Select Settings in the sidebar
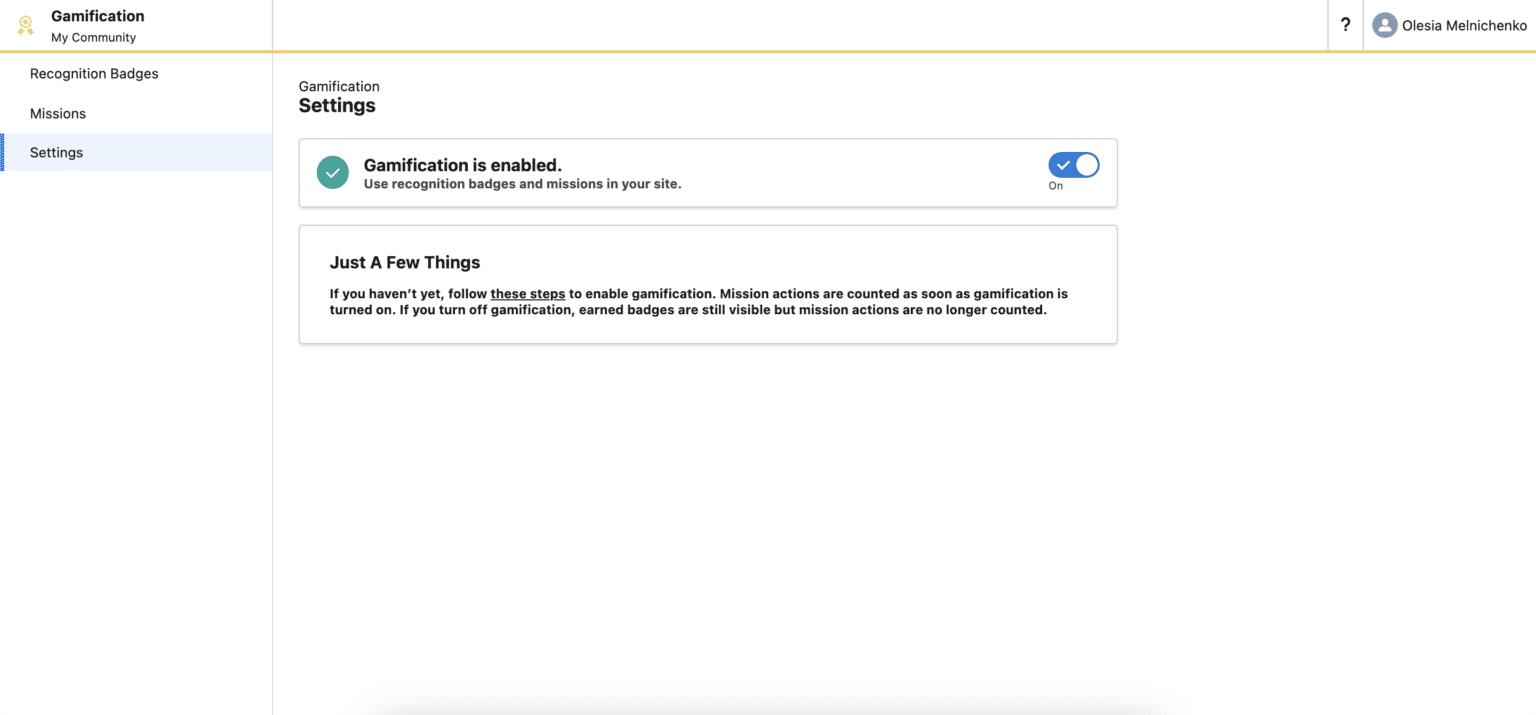Viewport: 1536px width, 715px height. (x=56, y=152)
